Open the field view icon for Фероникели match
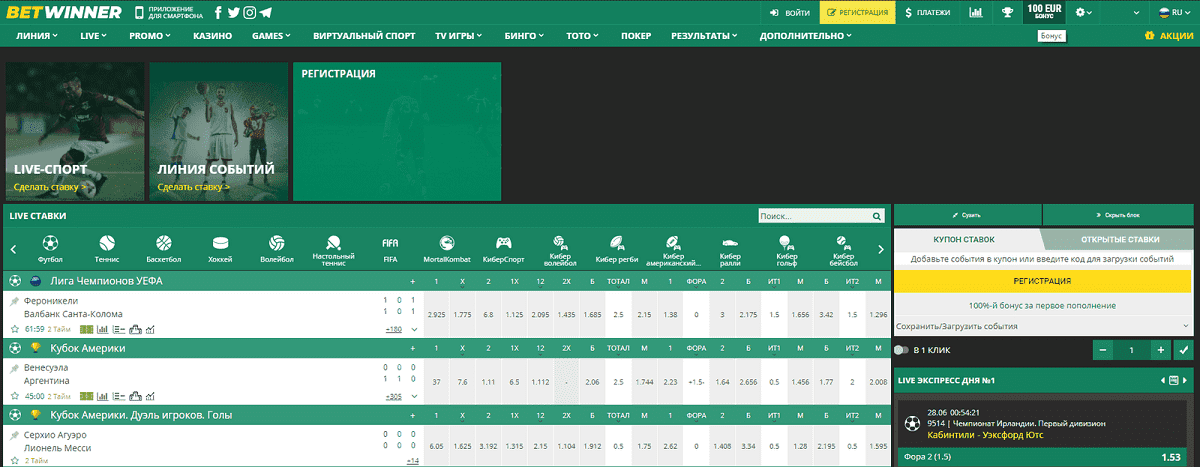The width and height of the screenshot is (1200, 467). pyautogui.click(x=86, y=328)
